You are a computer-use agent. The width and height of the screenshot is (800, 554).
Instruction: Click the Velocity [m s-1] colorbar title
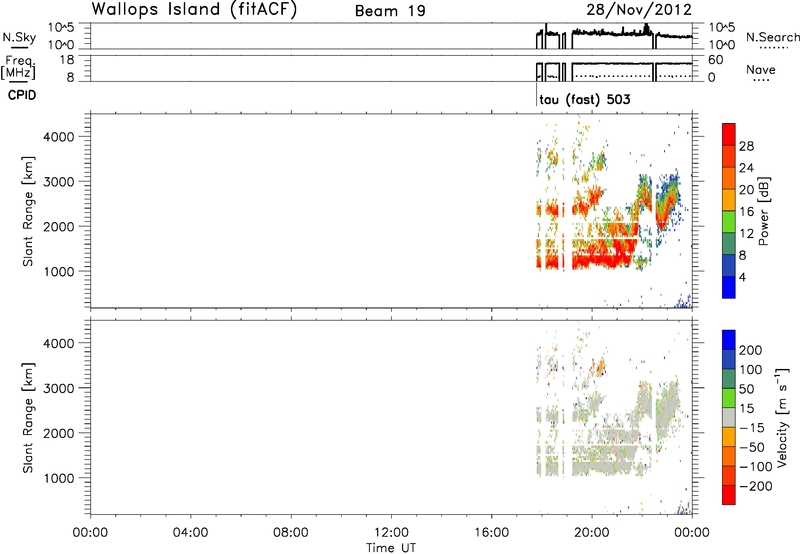[782, 417]
